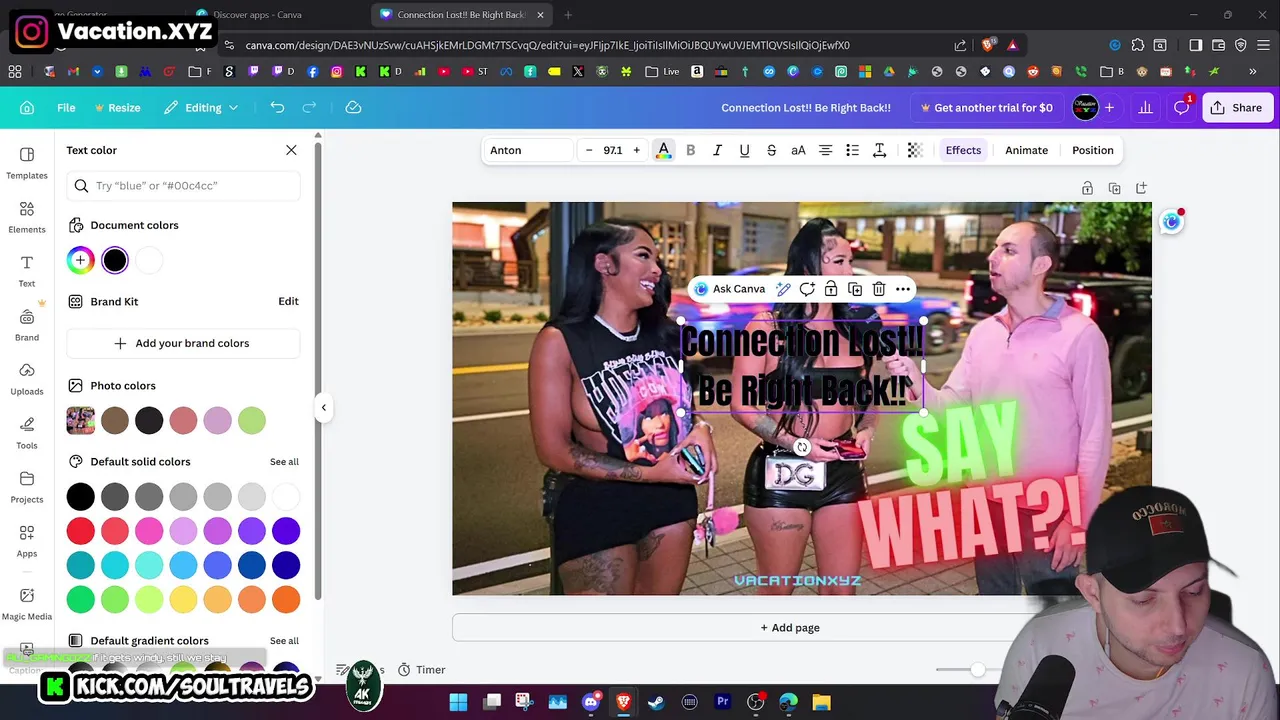Select the black document color swatch

115,260
